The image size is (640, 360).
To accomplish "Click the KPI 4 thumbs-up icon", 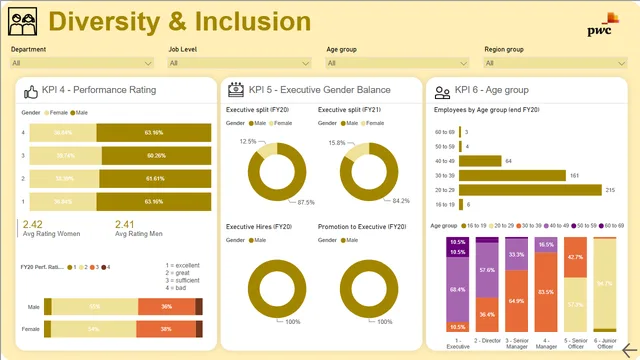I will (x=31, y=92).
